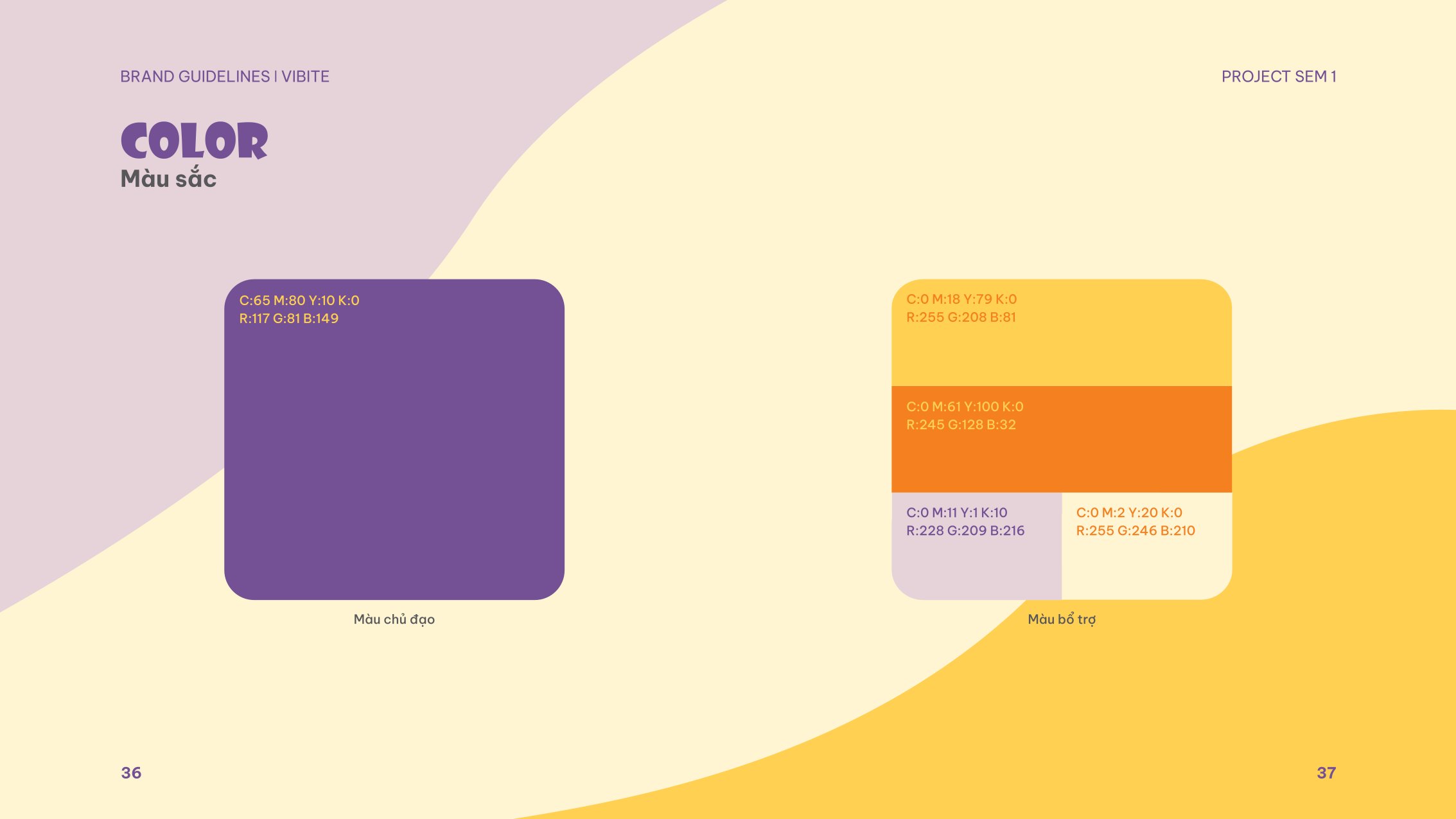The height and width of the screenshot is (819, 1456).
Task: Click the text C:0 M:2 Y:20 K:0
Action: coord(1129,512)
